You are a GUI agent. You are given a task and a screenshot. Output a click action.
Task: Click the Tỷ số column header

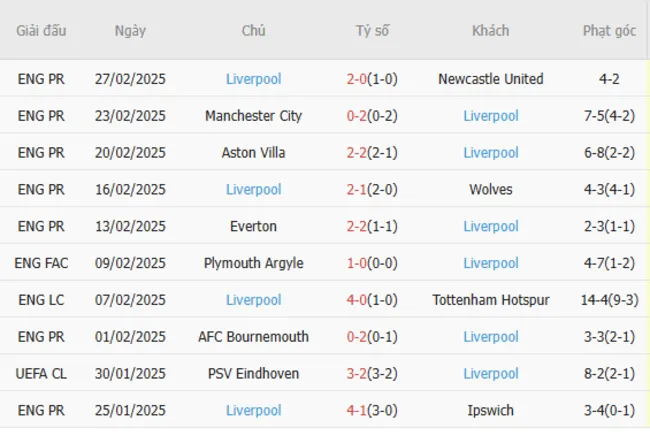coord(372,31)
